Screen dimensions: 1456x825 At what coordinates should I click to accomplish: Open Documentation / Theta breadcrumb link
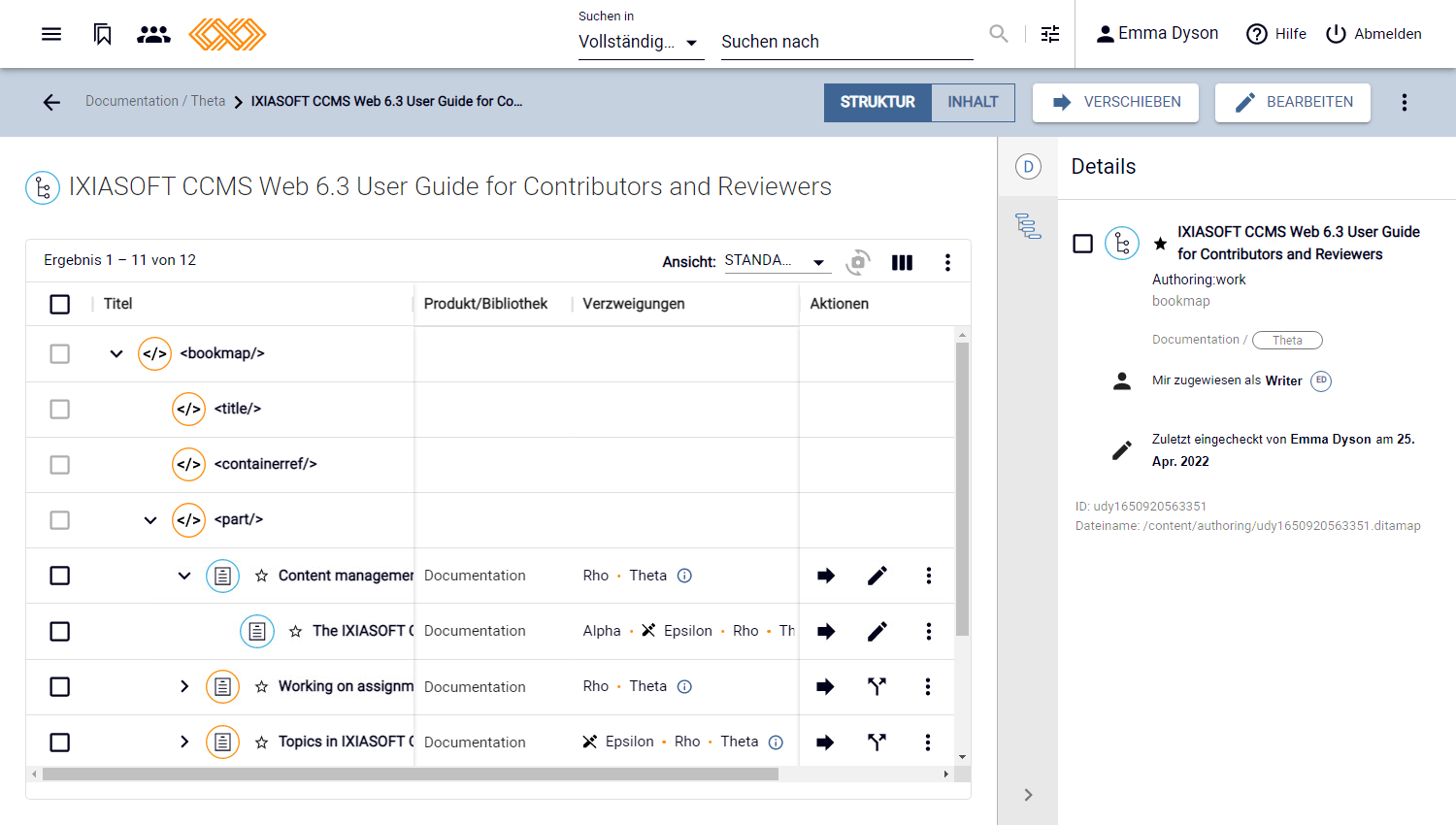tap(155, 101)
